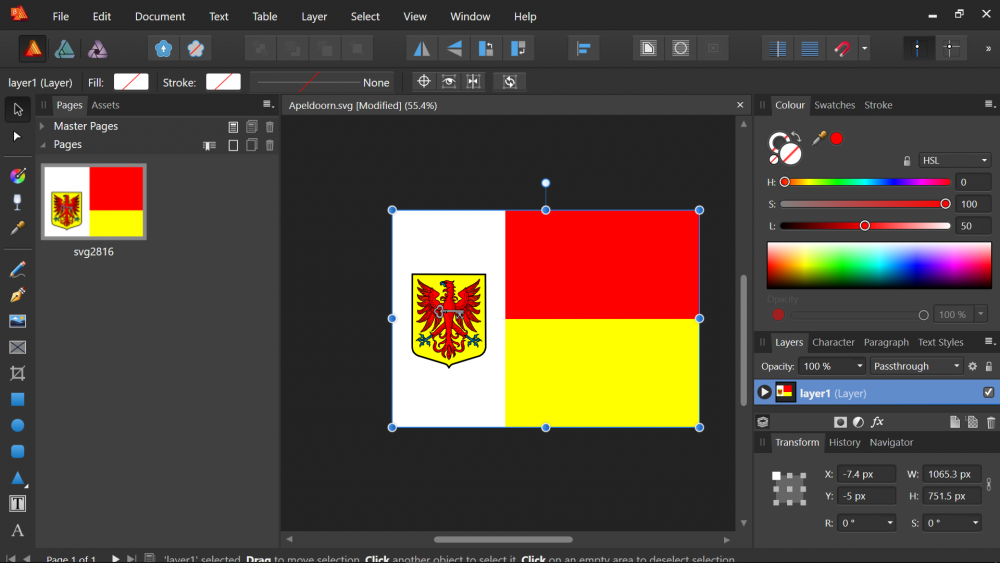Click the Layer Effects fx icon
The width and height of the screenshot is (1000, 563).
pyautogui.click(x=878, y=421)
